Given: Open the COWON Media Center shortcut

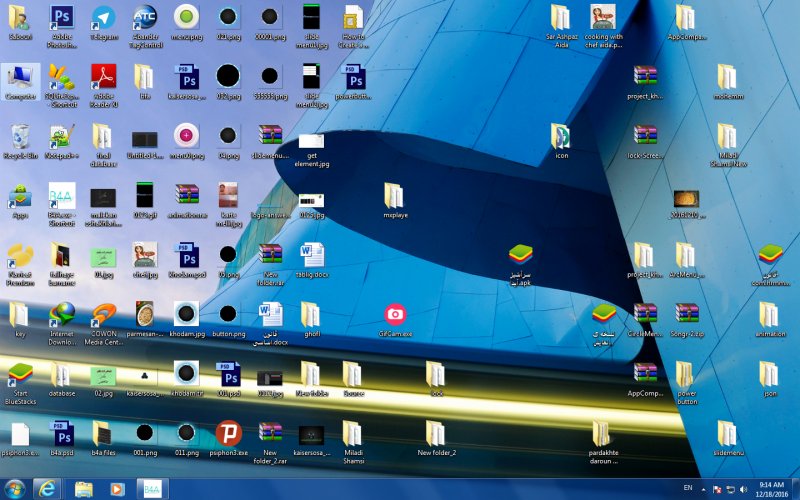Looking at the screenshot, I should (103, 316).
